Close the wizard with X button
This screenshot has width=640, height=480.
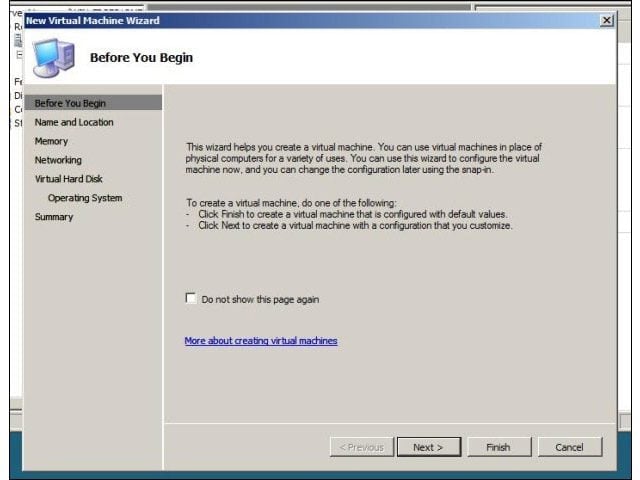[x=607, y=20]
